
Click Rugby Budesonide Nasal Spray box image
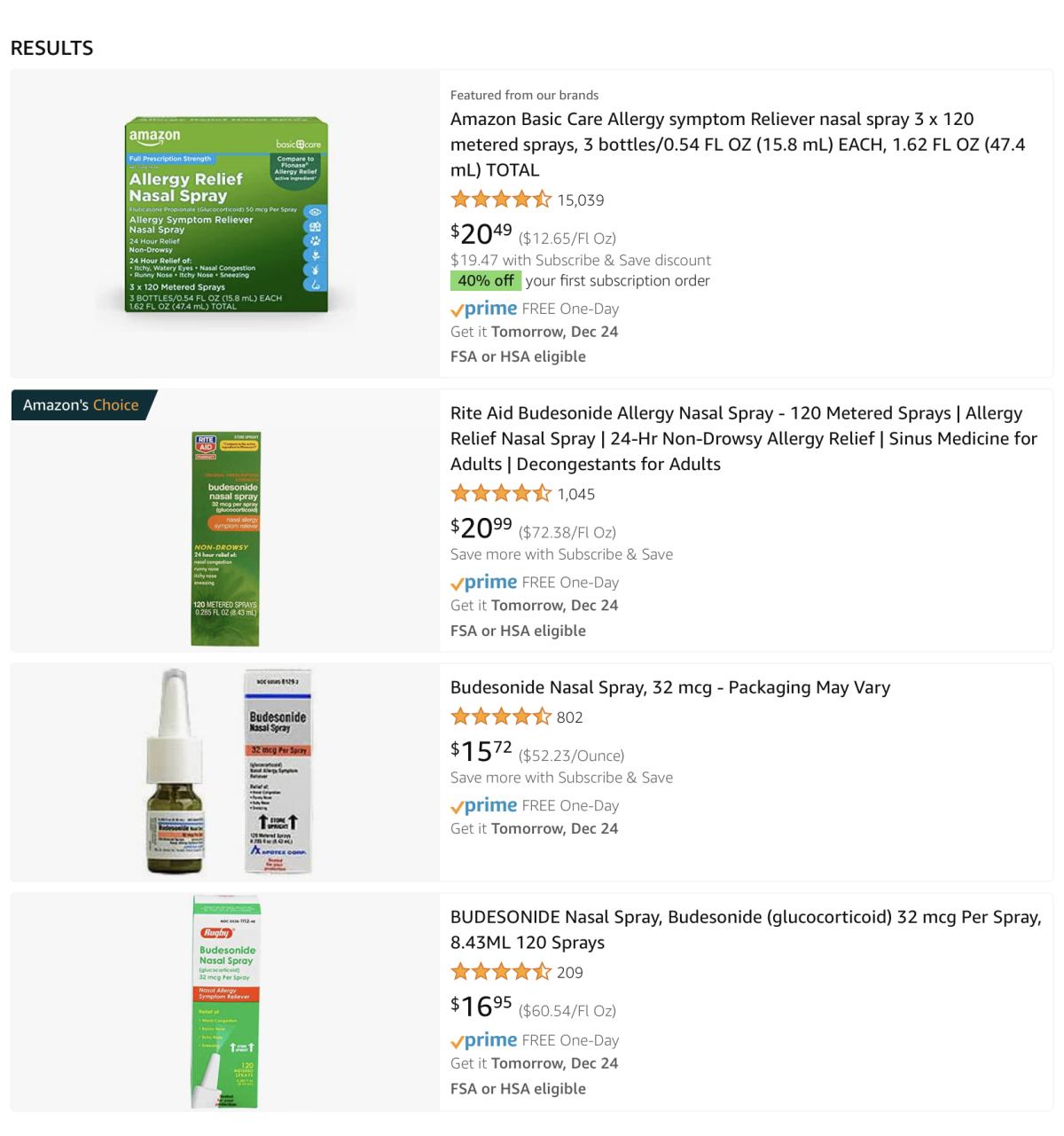(x=225, y=1002)
